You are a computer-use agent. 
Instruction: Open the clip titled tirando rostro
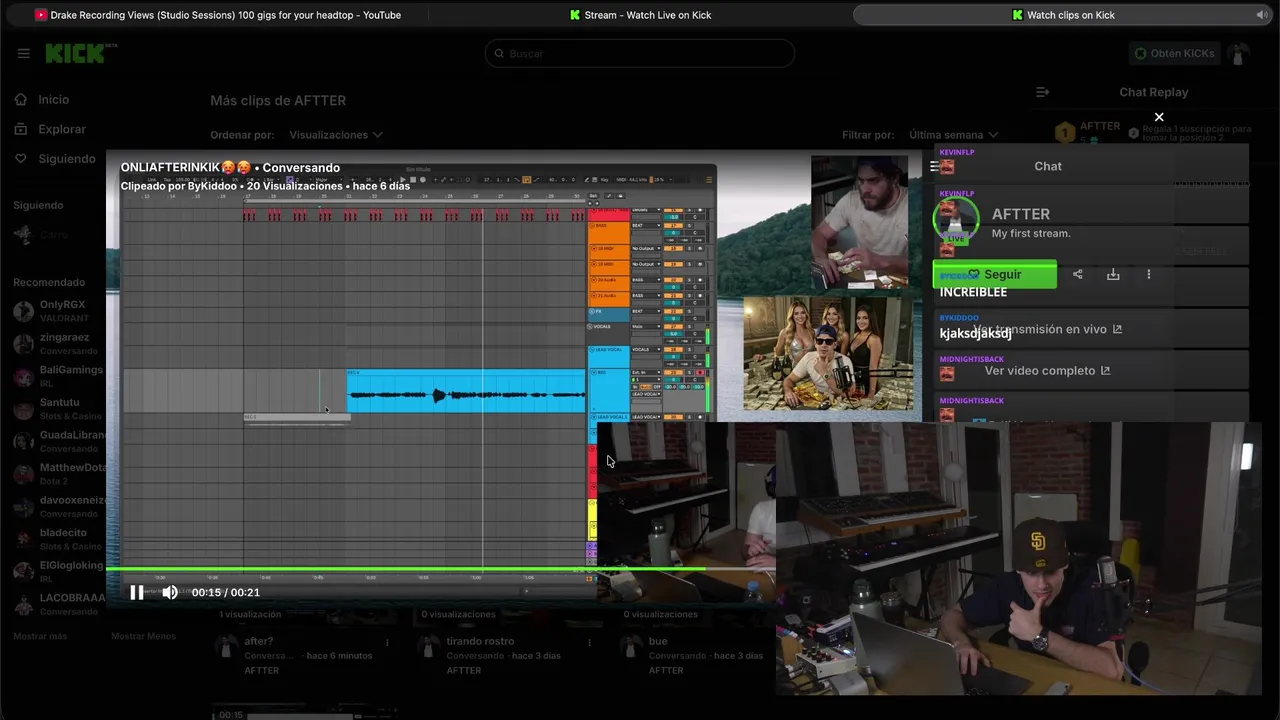(480, 641)
